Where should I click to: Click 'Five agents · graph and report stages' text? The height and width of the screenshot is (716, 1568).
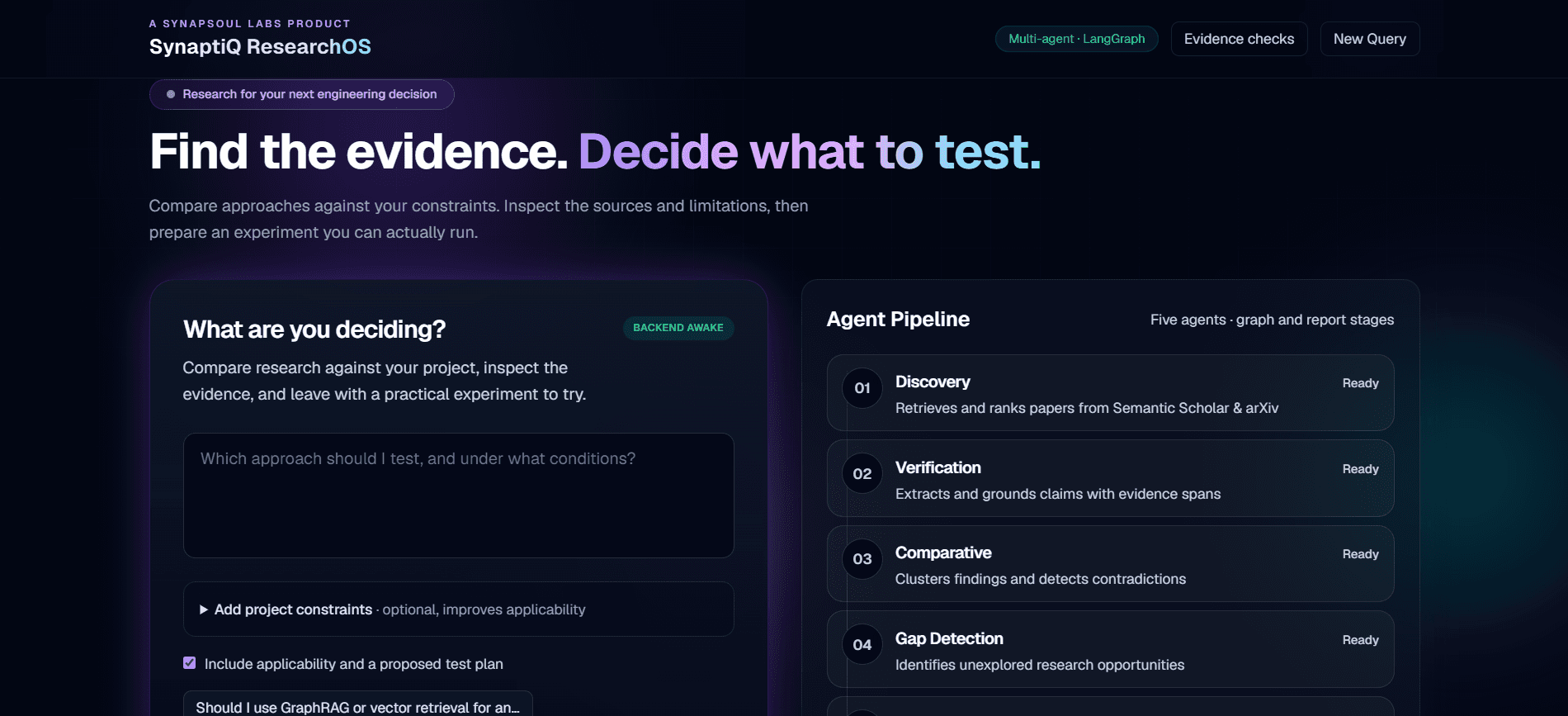pos(1272,320)
